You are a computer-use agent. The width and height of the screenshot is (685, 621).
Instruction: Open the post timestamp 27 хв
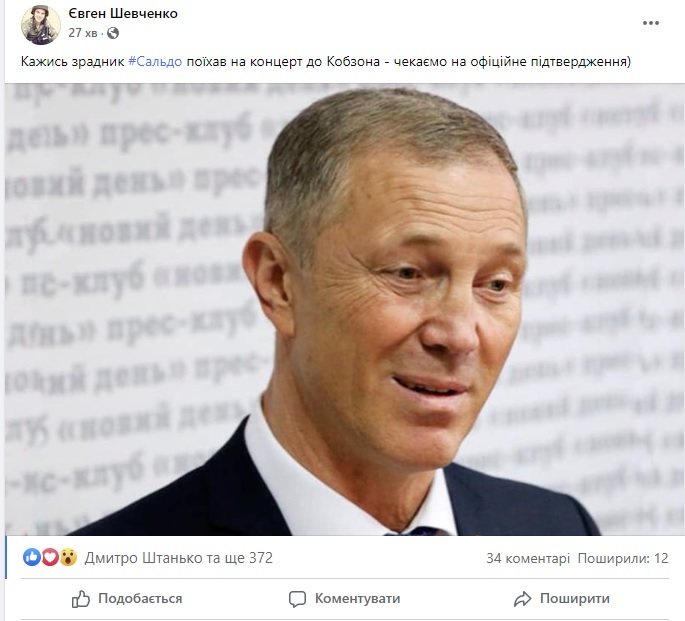pos(83,33)
